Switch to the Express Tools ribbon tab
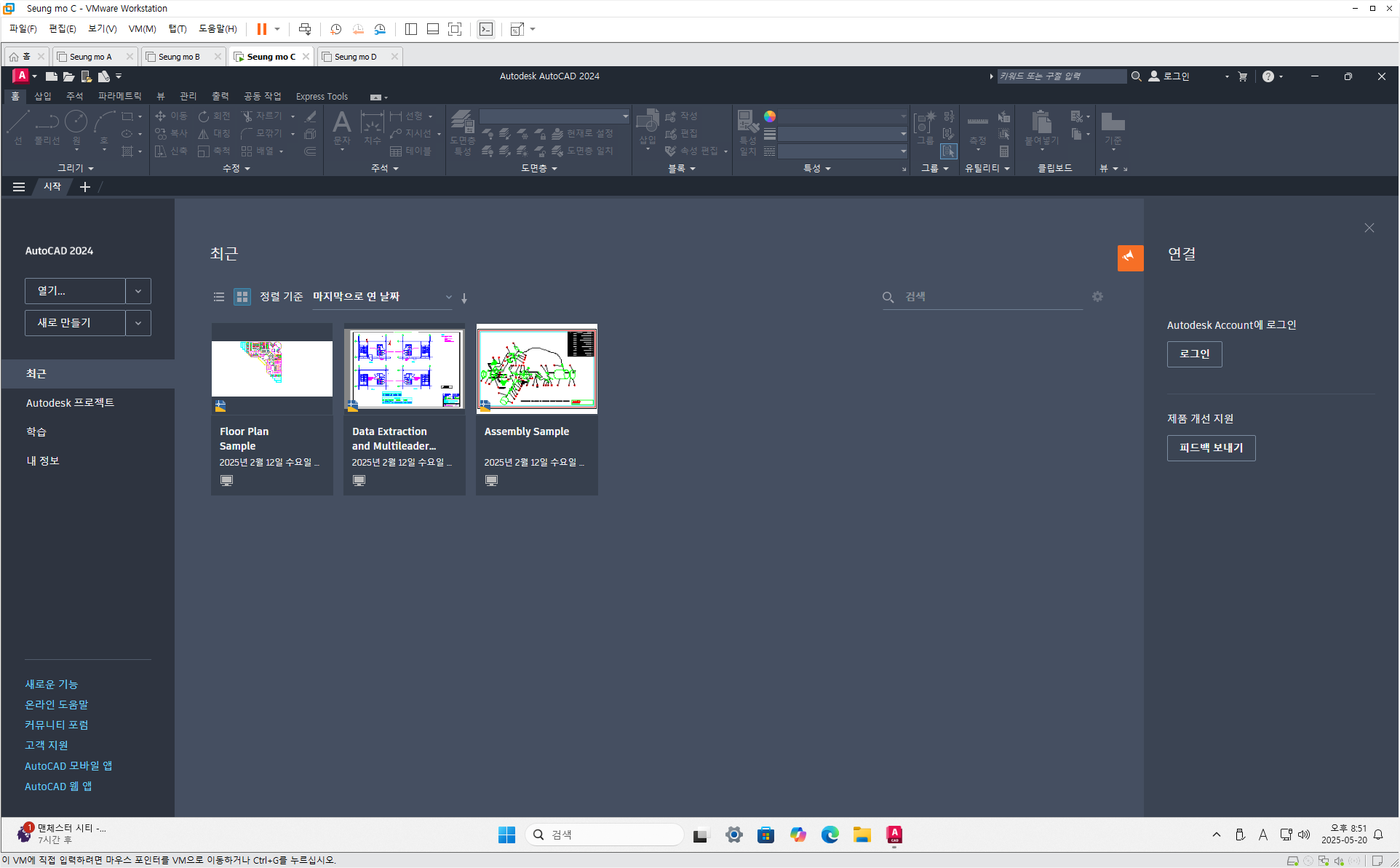Image resolution: width=1400 pixels, height=868 pixels. click(x=322, y=96)
